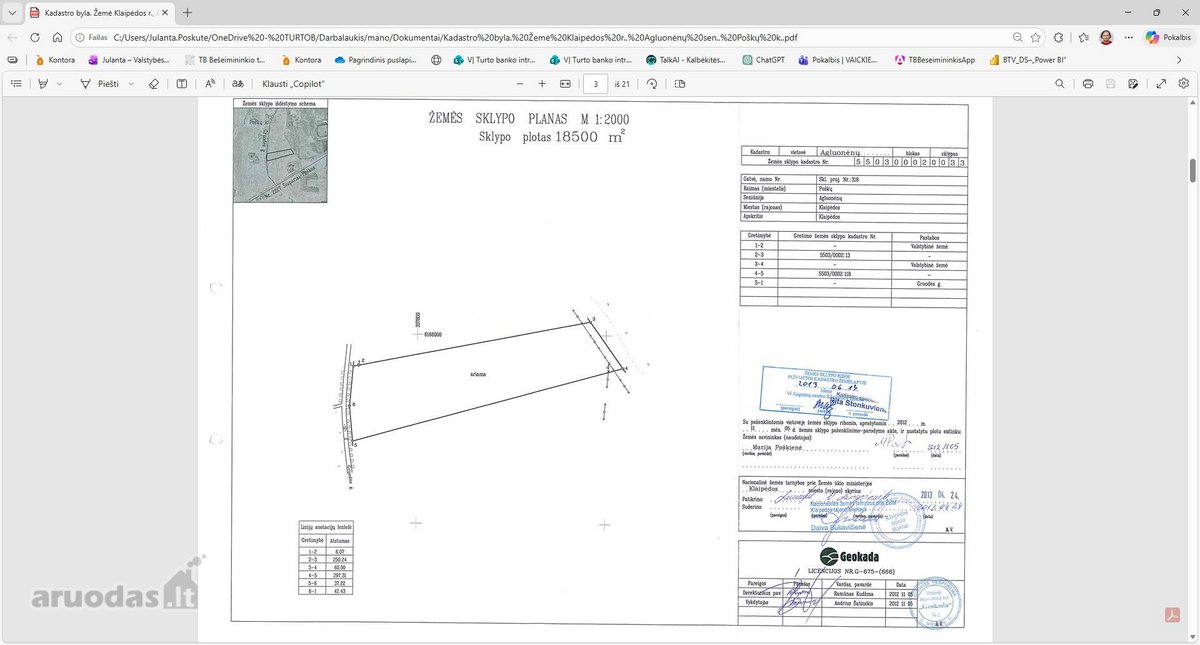Enter full screen PDF view
Image resolution: width=1200 pixels, height=645 pixels.
click(1161, 84)
